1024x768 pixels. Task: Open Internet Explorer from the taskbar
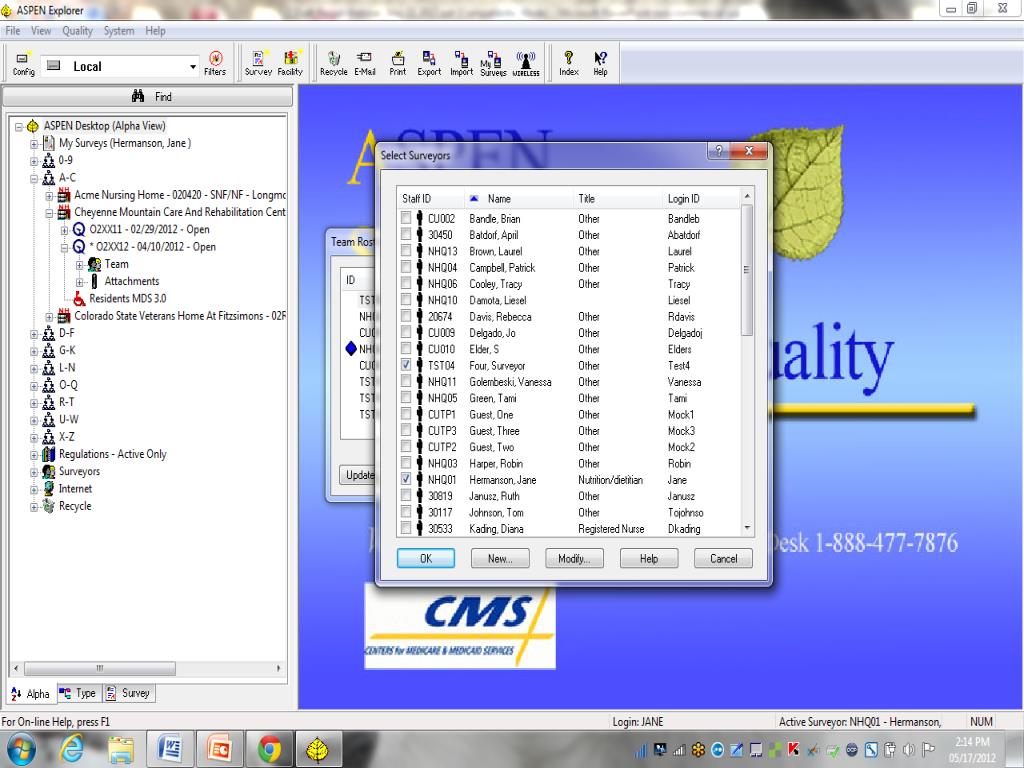coord(71,748)
